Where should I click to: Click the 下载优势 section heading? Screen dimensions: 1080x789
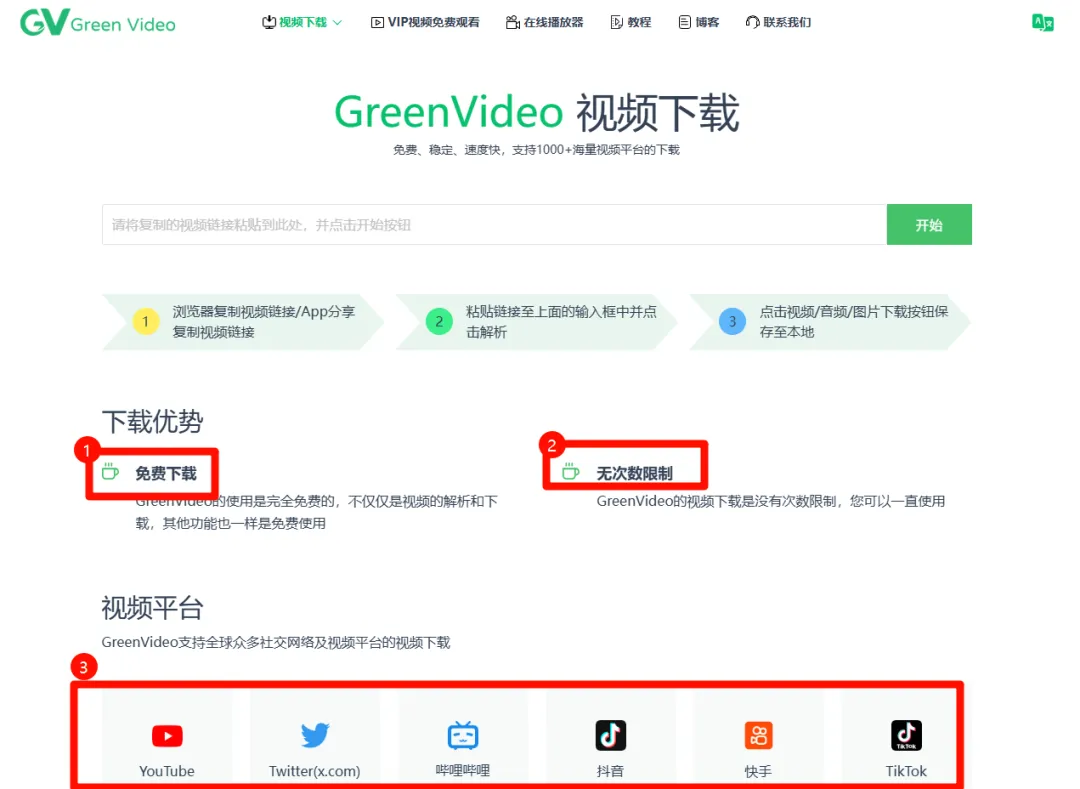pos(152,421)
